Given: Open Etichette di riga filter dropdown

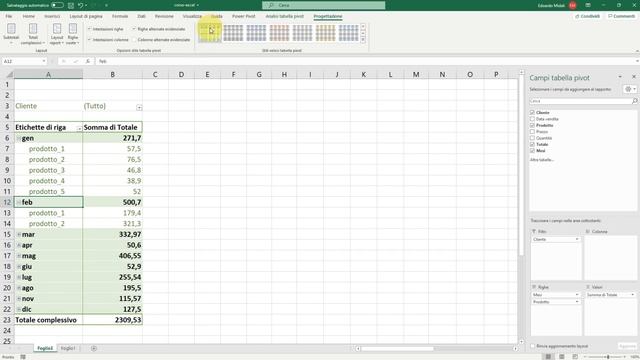Looking at the screenshot, I should pos(79,129).
